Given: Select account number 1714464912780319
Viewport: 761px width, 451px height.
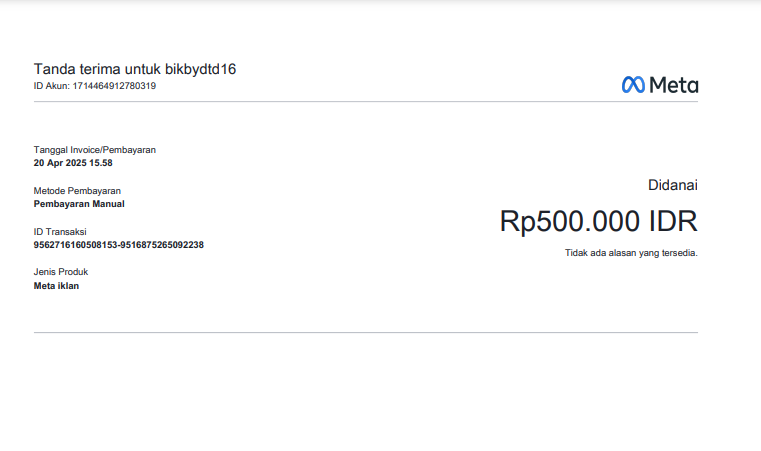Looking at the screenshot, I should [x=114, y=86].
